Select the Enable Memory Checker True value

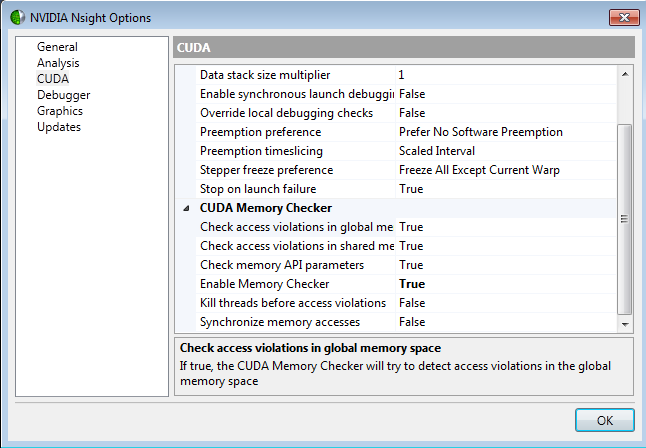pyautogui.click(x=411, y=284)
